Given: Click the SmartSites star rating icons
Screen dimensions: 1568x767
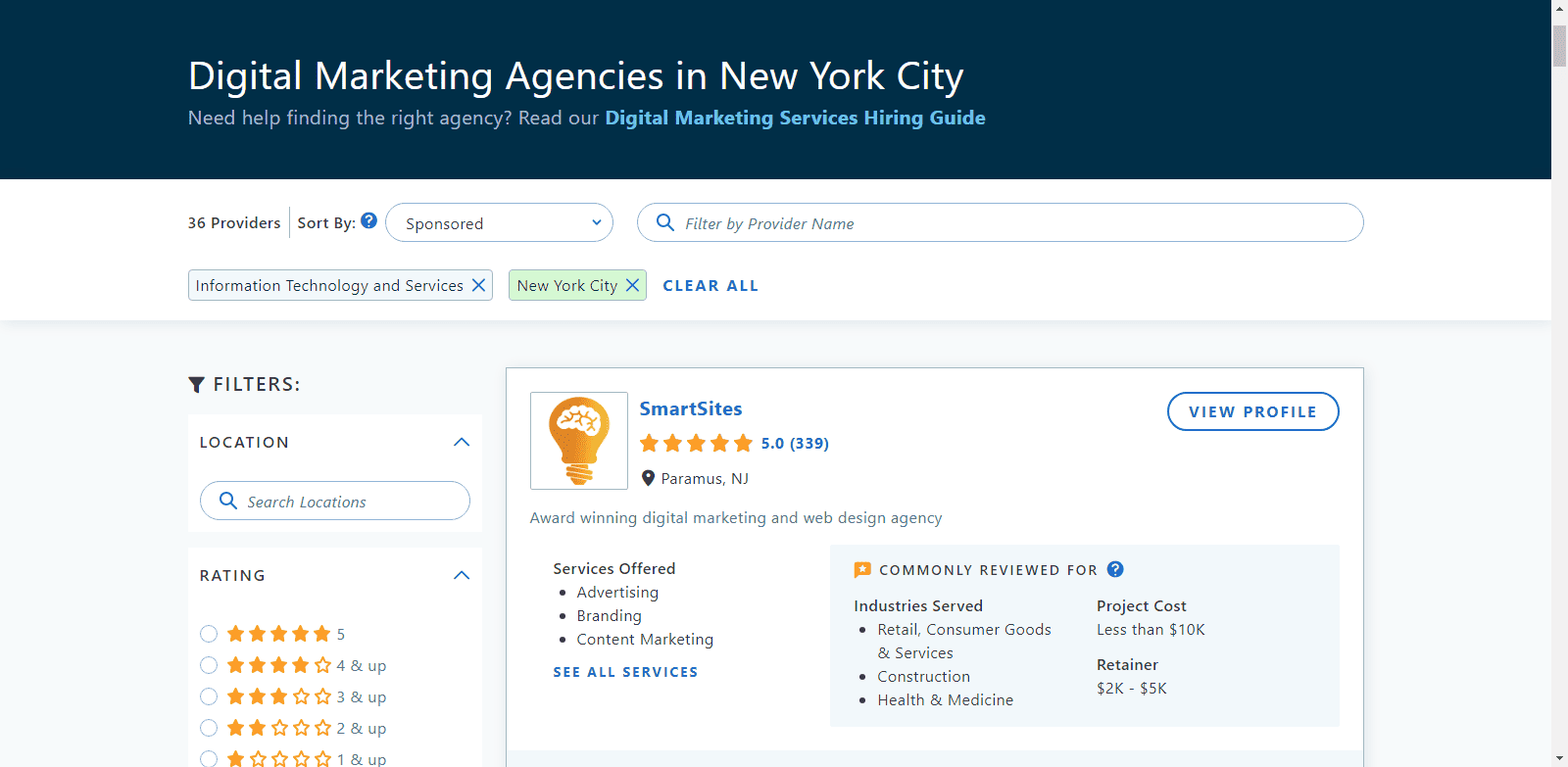Looking at the screenshot, I should click(696, 443).
